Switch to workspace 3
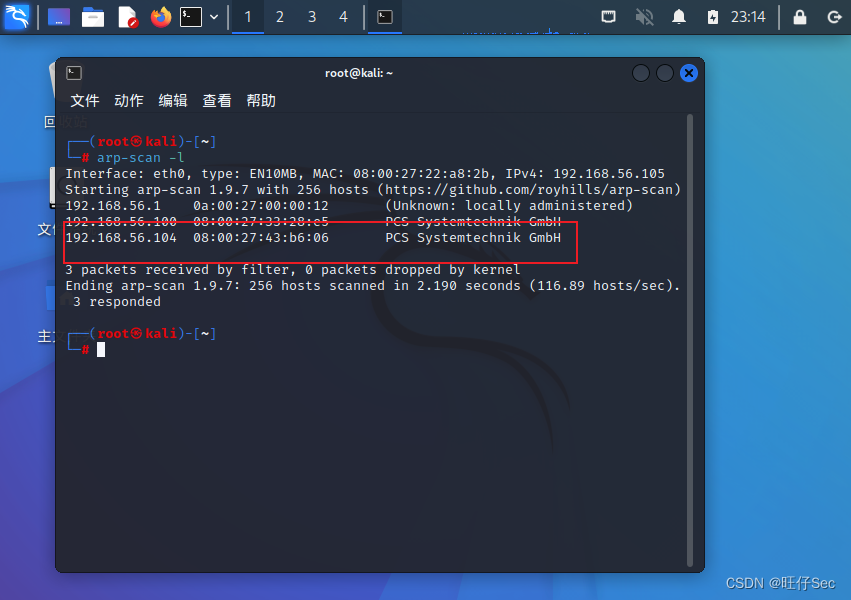Image resolution: width=851 pixels, height=600 pixels. tap(312, 17)
